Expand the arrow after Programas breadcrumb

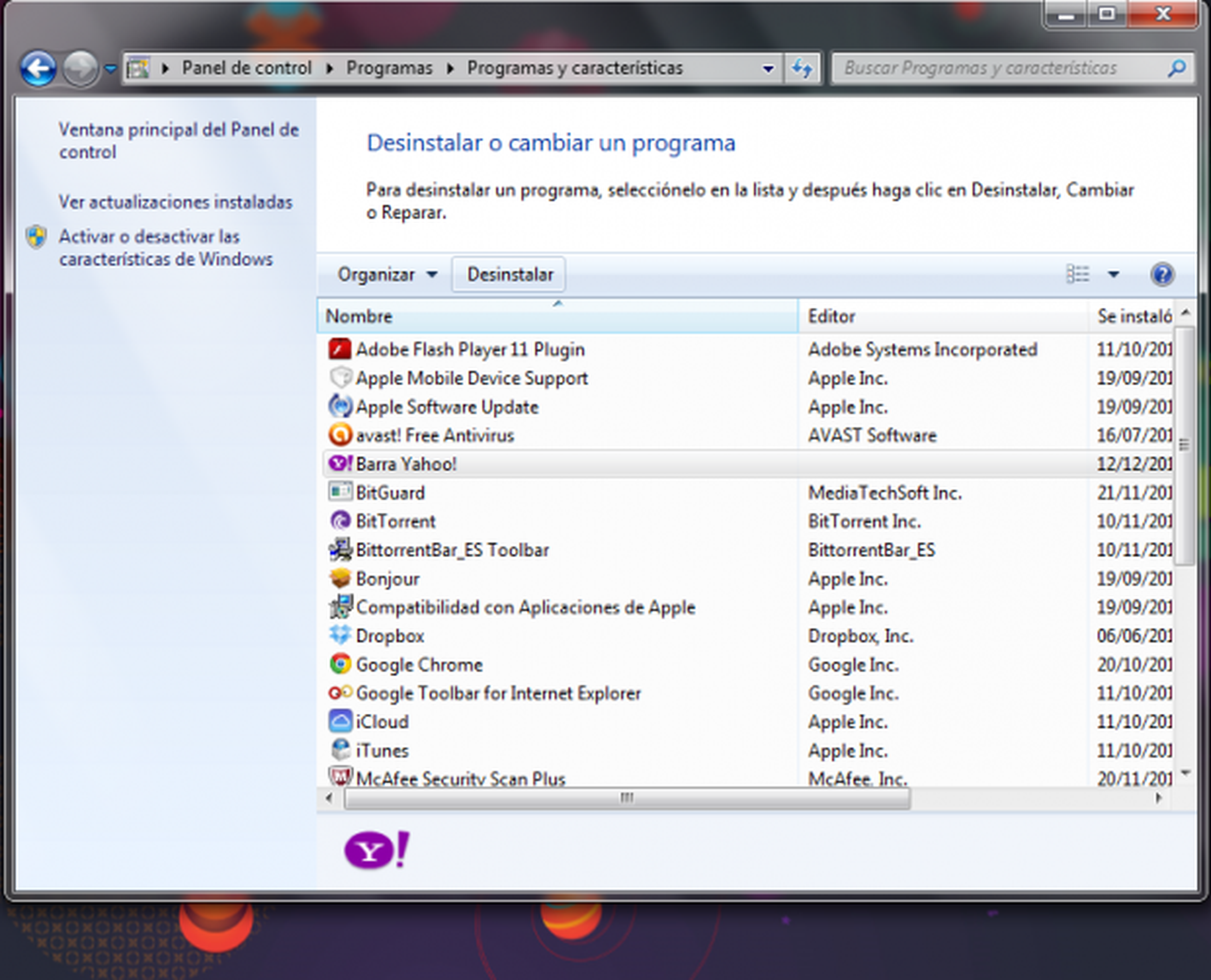tap(450, 69)
